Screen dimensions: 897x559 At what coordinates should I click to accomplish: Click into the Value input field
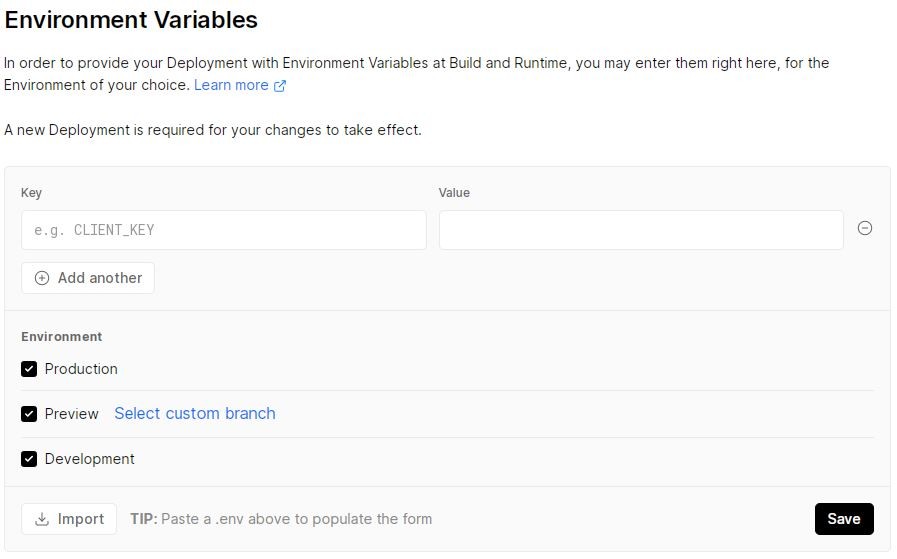(640, 230)
